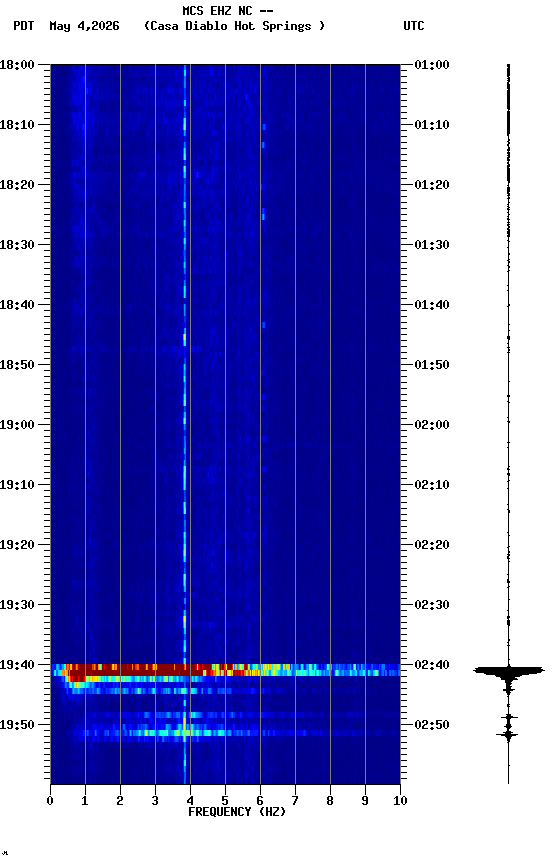The image size is (552, 864).
Task: Click the frequency axis label '7'
Action: tap(295, 801)
